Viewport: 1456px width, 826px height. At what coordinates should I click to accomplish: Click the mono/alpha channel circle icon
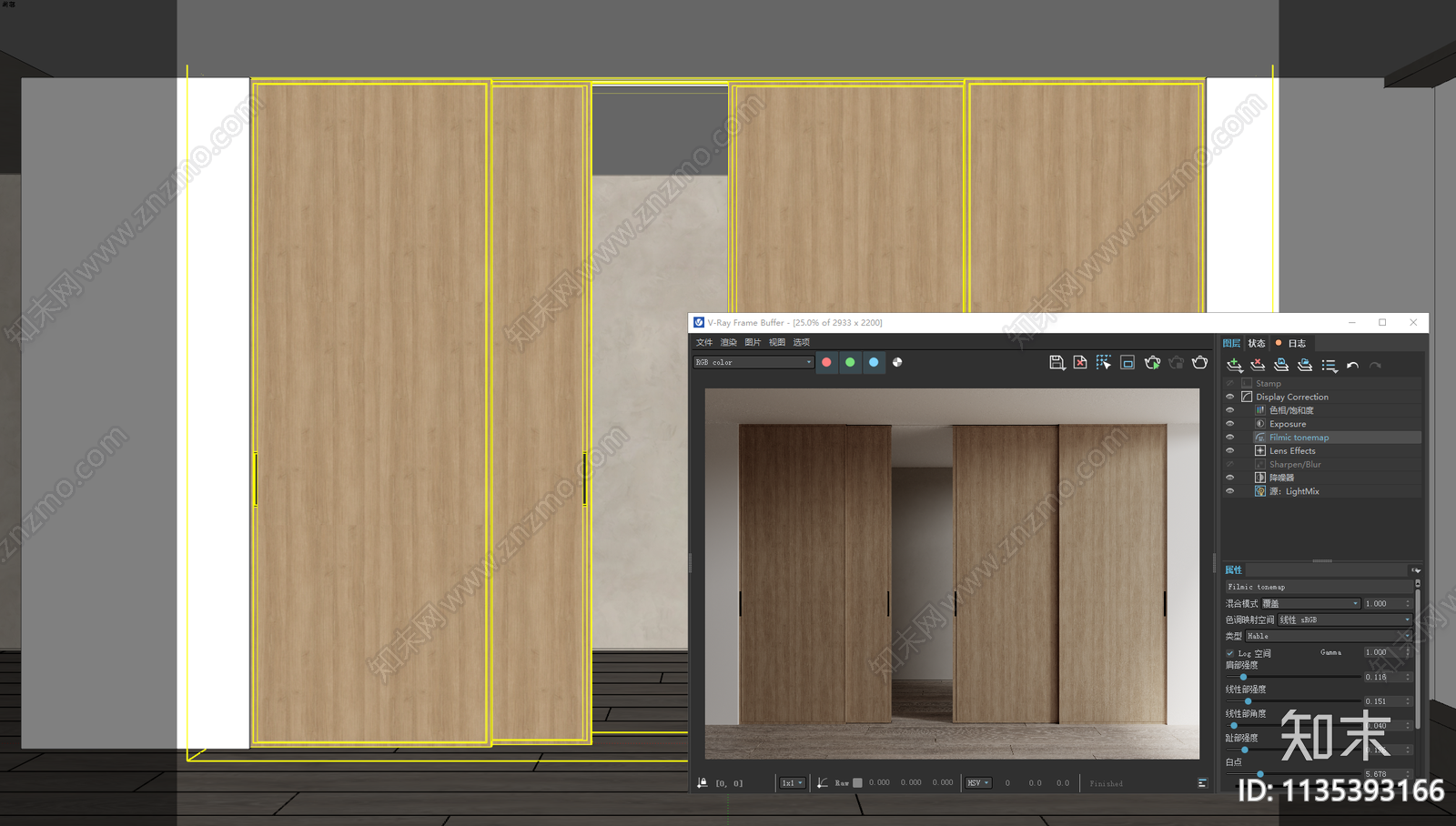(897, 362)
